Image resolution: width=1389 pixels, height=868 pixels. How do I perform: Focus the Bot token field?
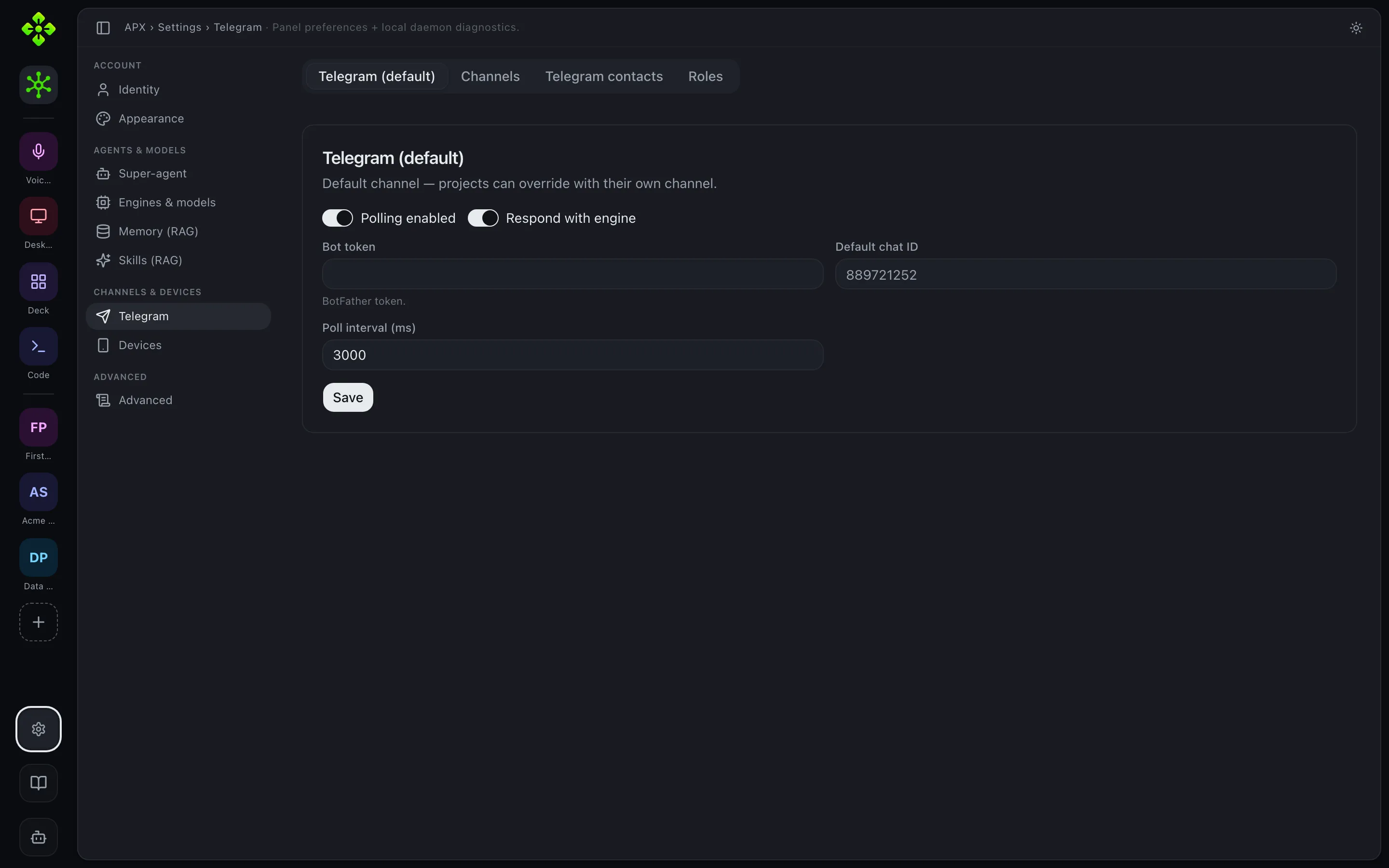[573, 274]
